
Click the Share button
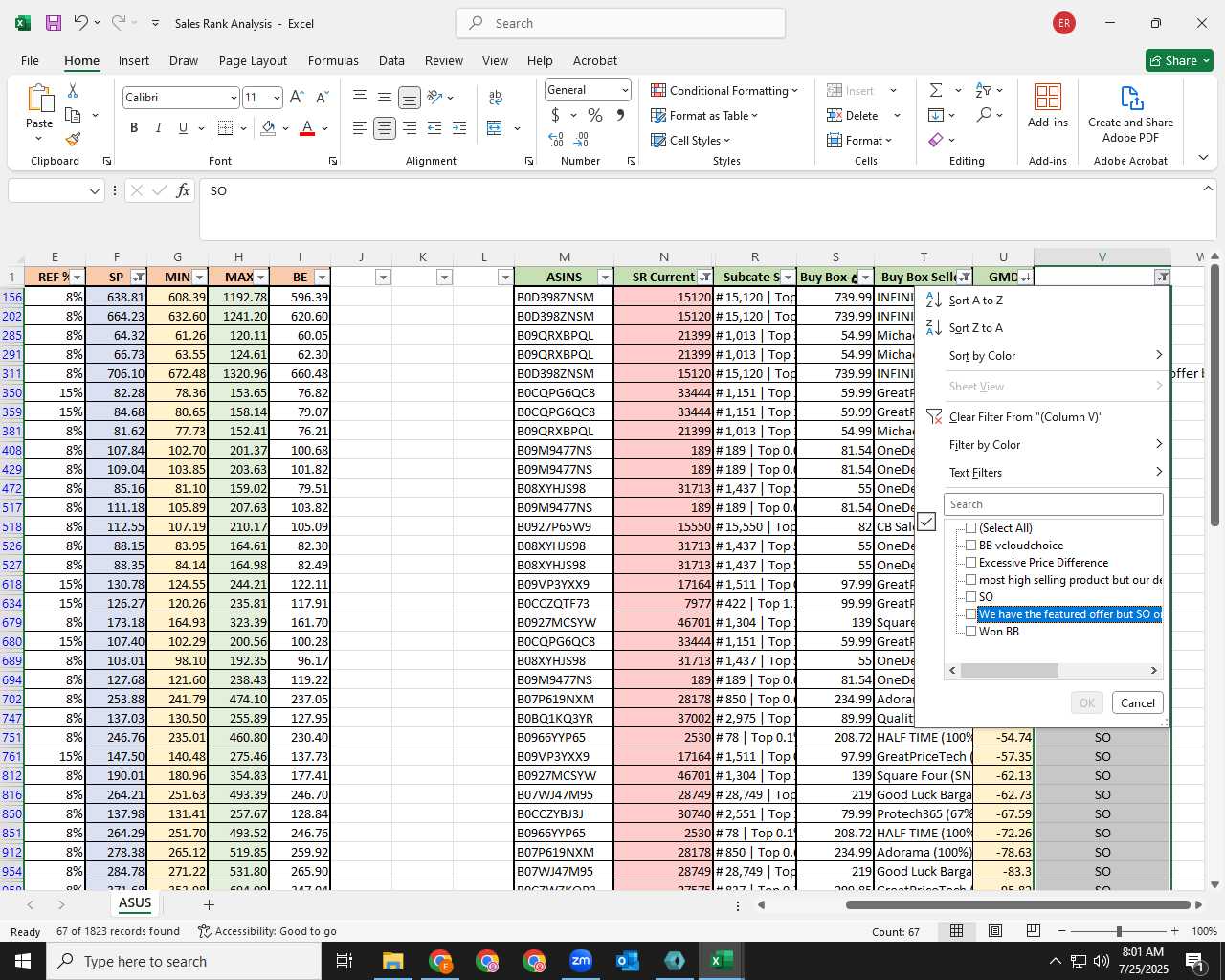1179,60
